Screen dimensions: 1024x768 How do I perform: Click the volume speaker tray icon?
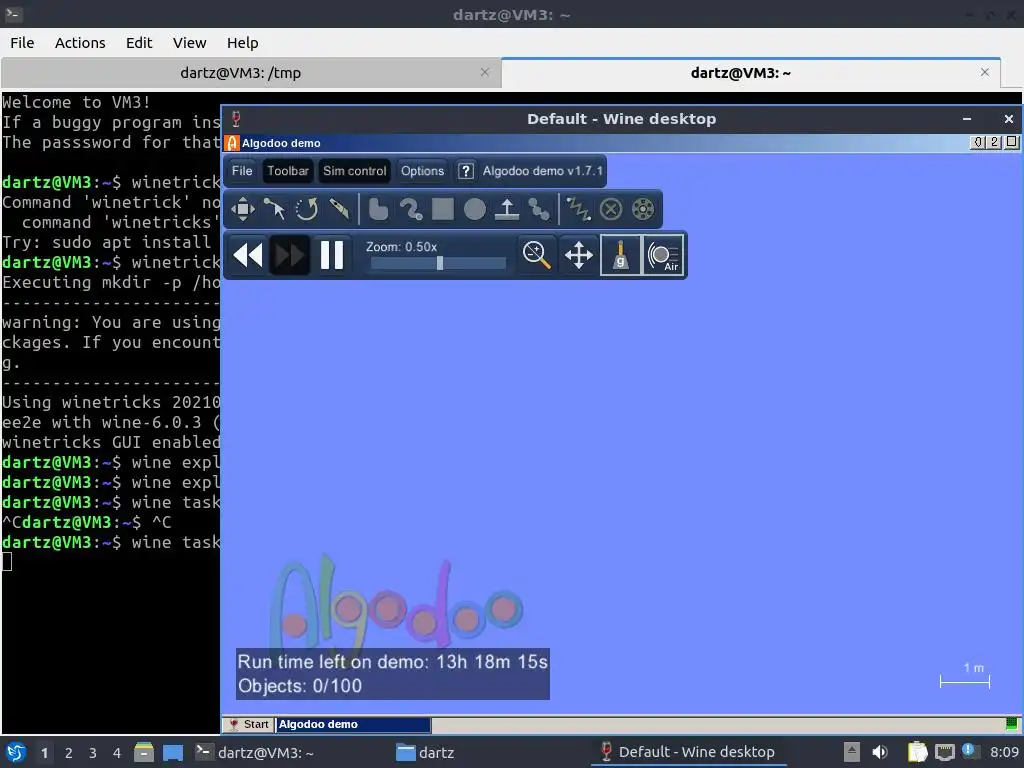[880, 752]
